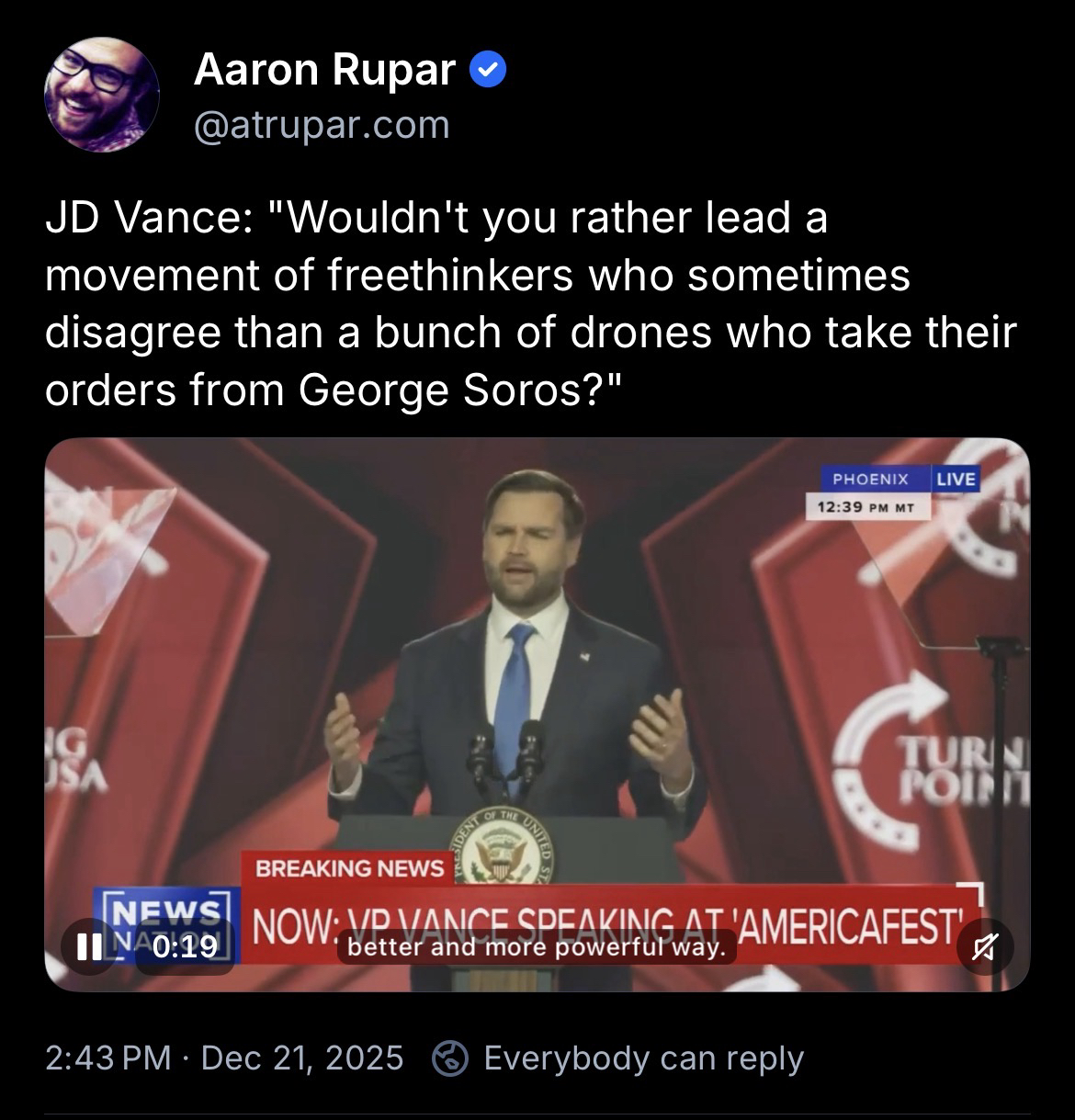Open the 2:43 PM · Dec 21, 2025 timestamp
1075x1120 pixels.
tap(224, 1058)
